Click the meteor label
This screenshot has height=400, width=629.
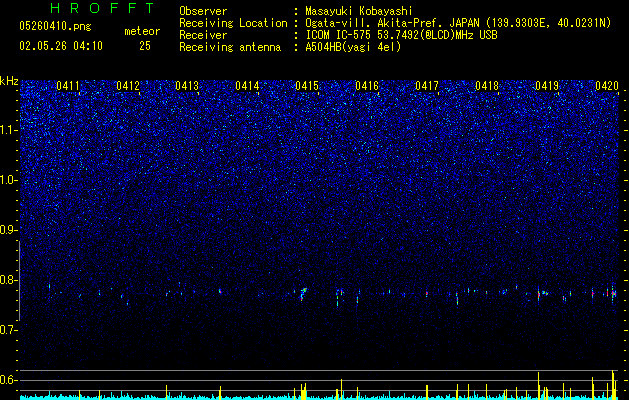point(142,31)
